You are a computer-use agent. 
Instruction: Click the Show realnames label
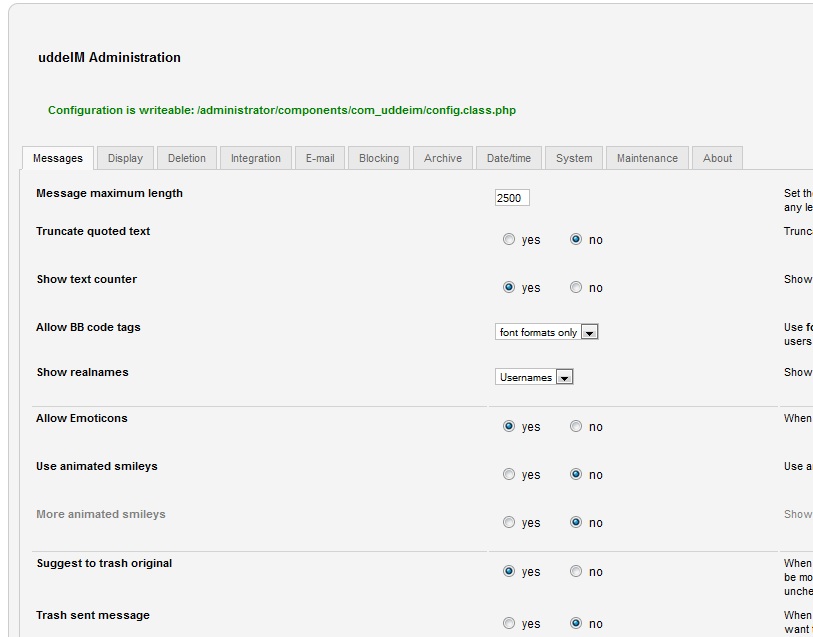82,372
